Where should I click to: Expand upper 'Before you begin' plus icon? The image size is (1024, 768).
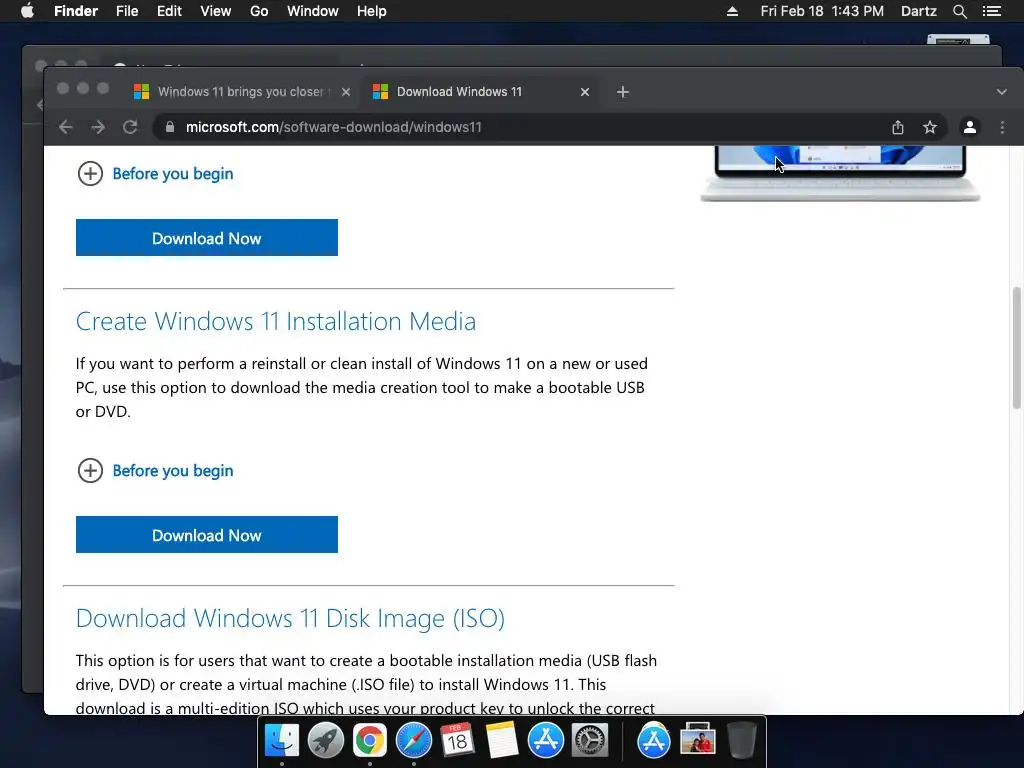pyautogui.click(x=90, y=174)
